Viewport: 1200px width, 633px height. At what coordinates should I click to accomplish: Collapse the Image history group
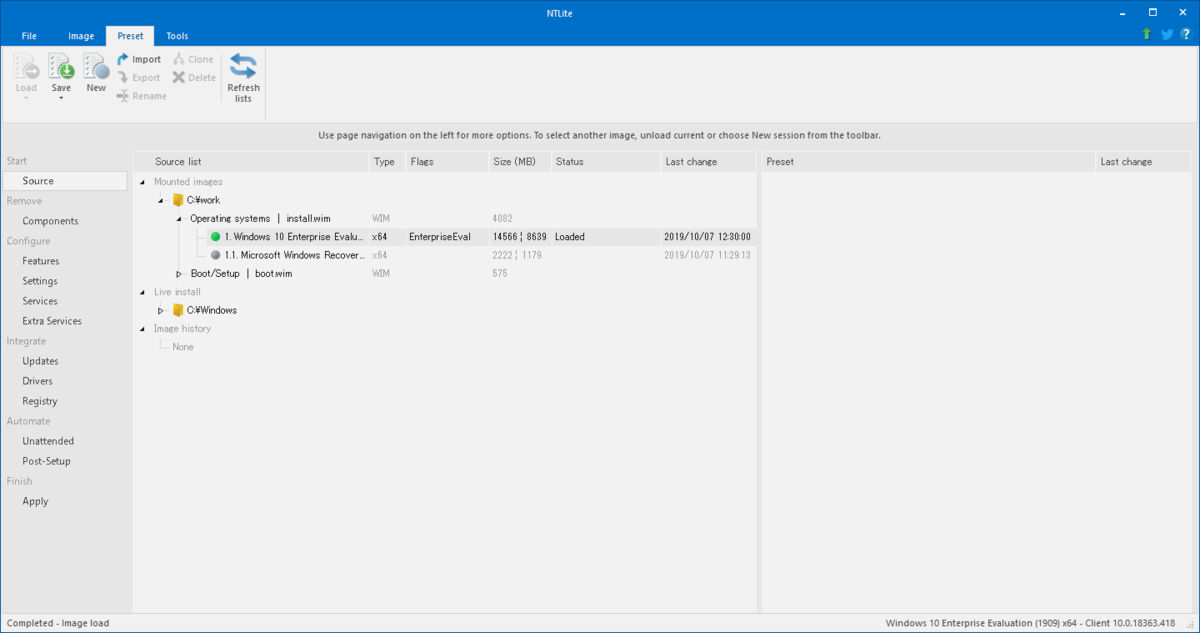point(142,329)
